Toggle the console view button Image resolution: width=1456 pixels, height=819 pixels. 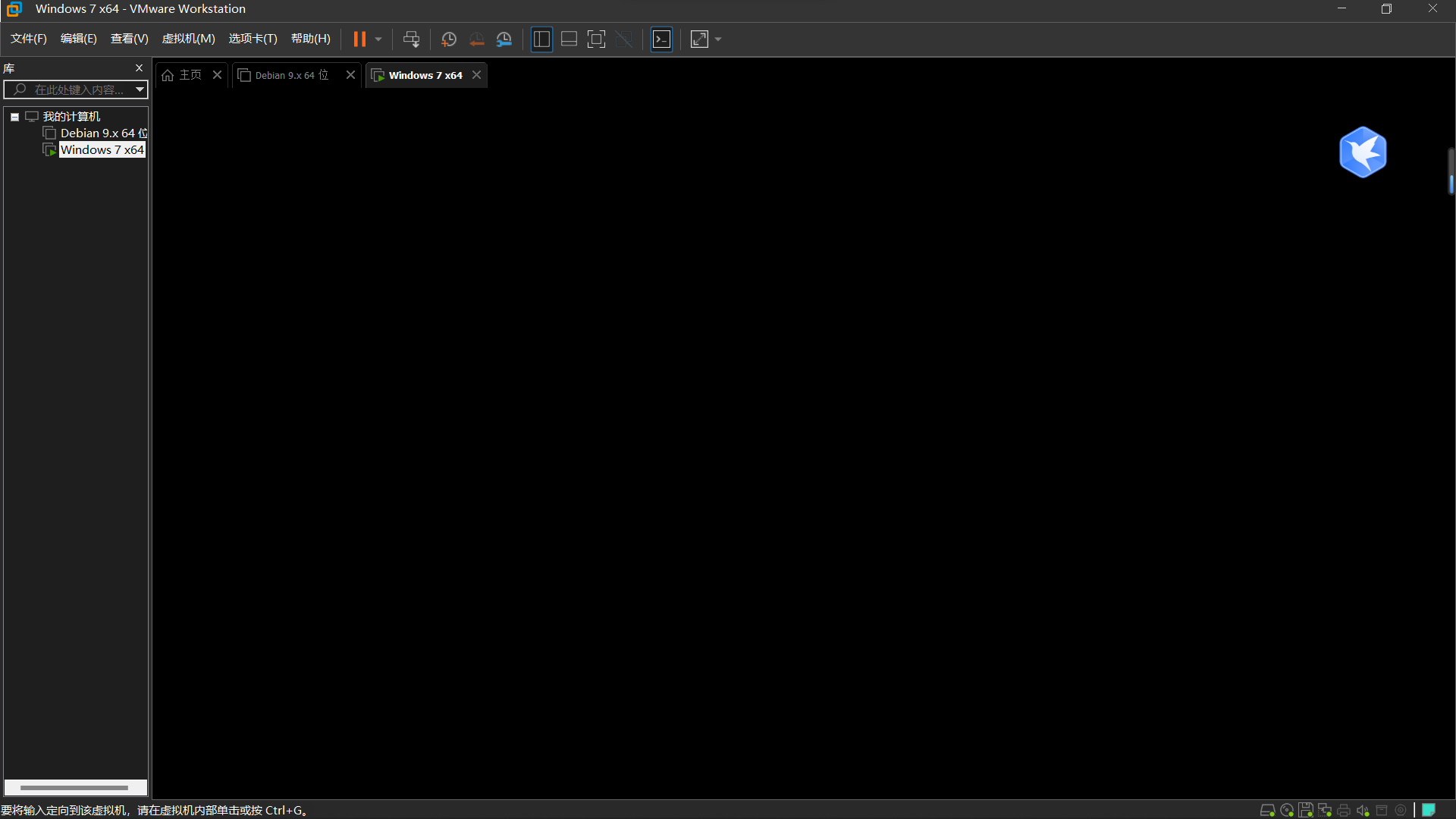[662, 39]
